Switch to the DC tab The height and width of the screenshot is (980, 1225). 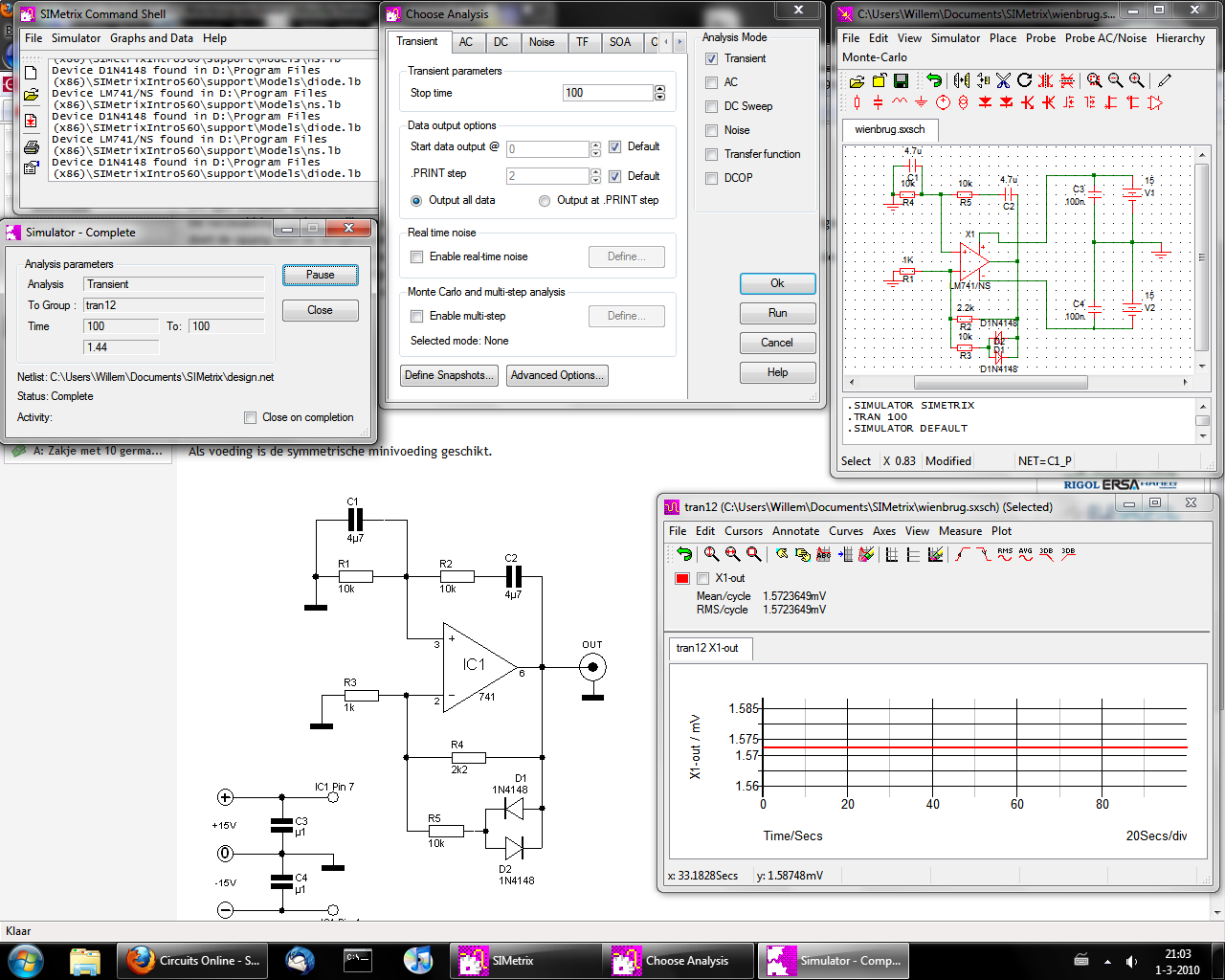pyautogui.click(x=501, y=42)
